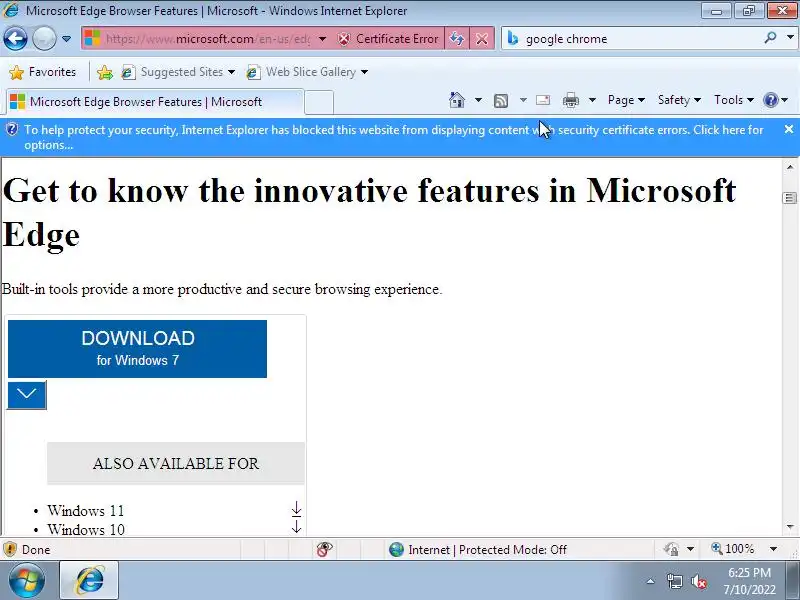
Task: Click the vertical scrollbar thumb
Action: (x=790, y=198)
